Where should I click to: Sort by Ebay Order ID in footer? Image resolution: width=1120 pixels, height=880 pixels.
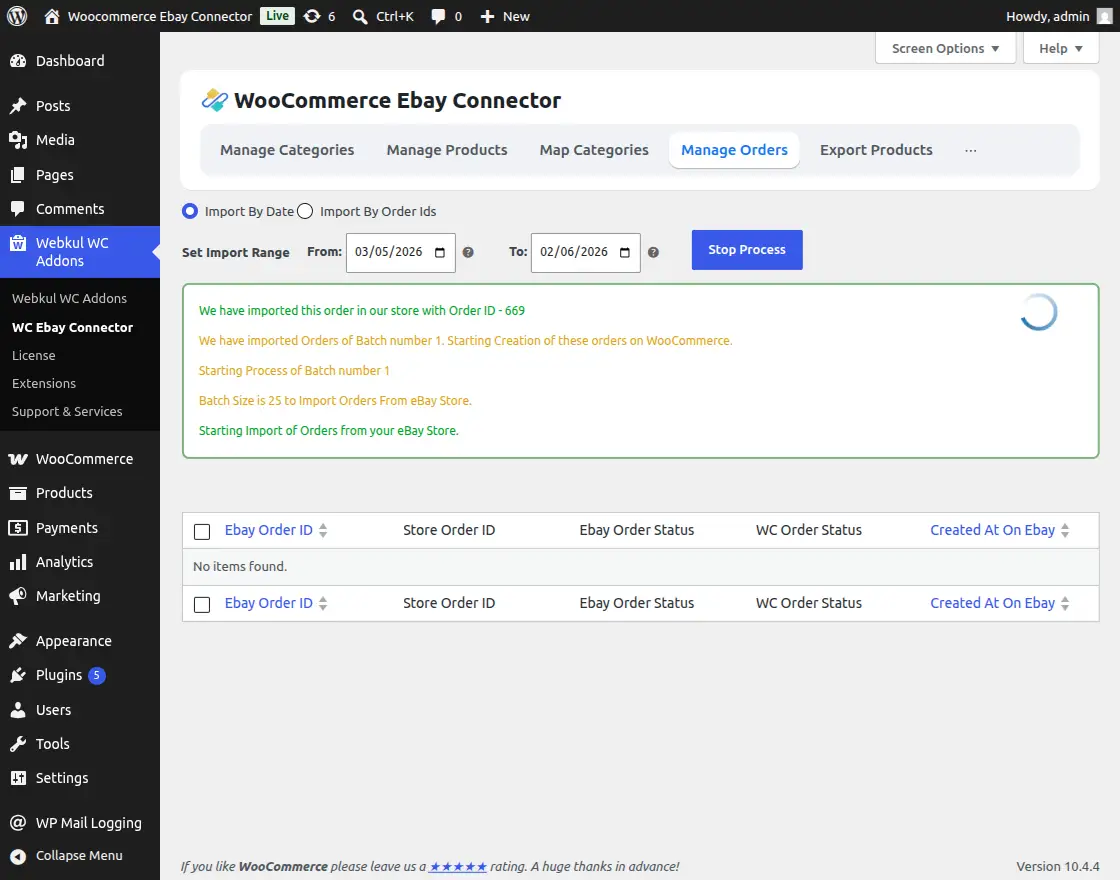(276, 603)
